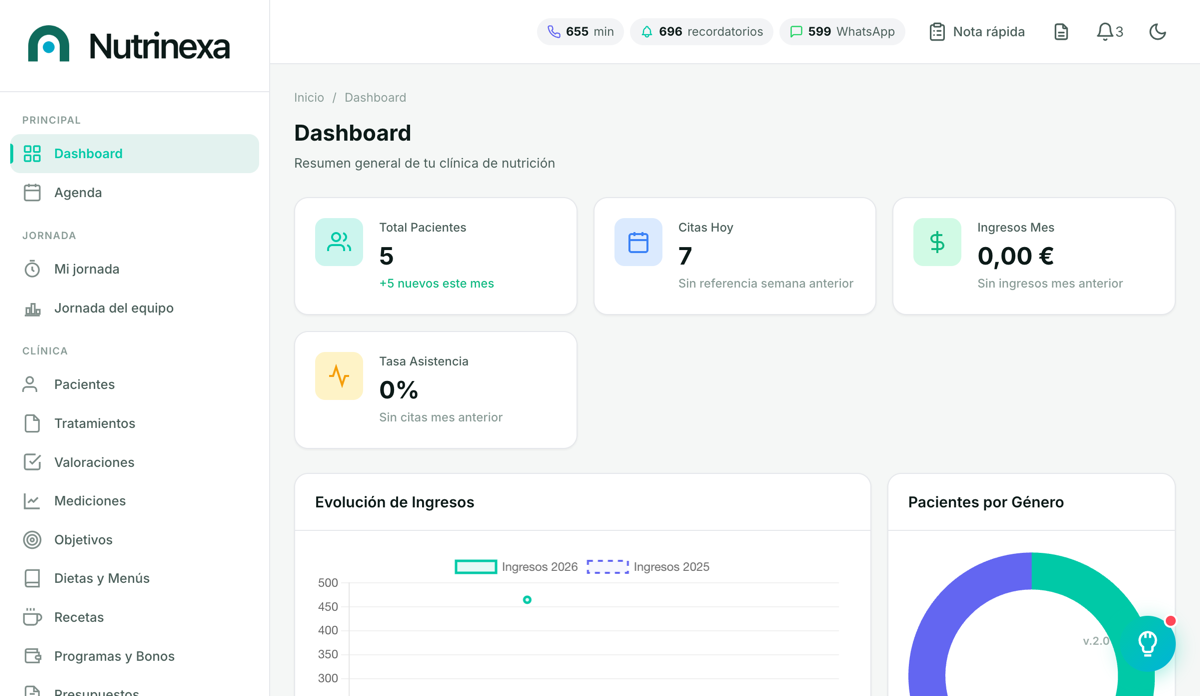
Task: Click the 655 min phone badge
Action: [x=580, y=32]
